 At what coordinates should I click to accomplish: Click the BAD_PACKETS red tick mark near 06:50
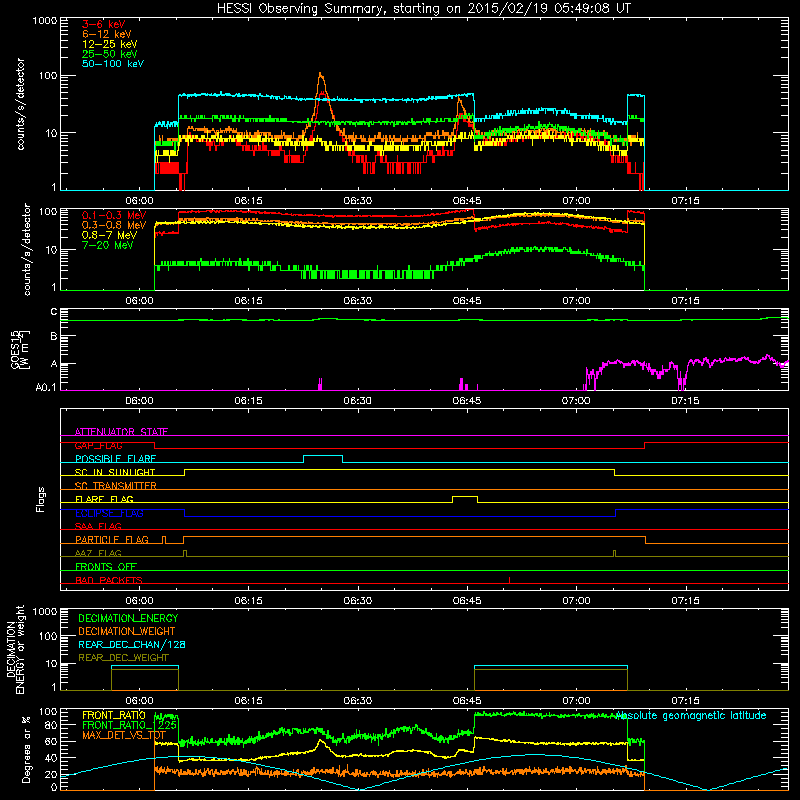tap(509, 580)
